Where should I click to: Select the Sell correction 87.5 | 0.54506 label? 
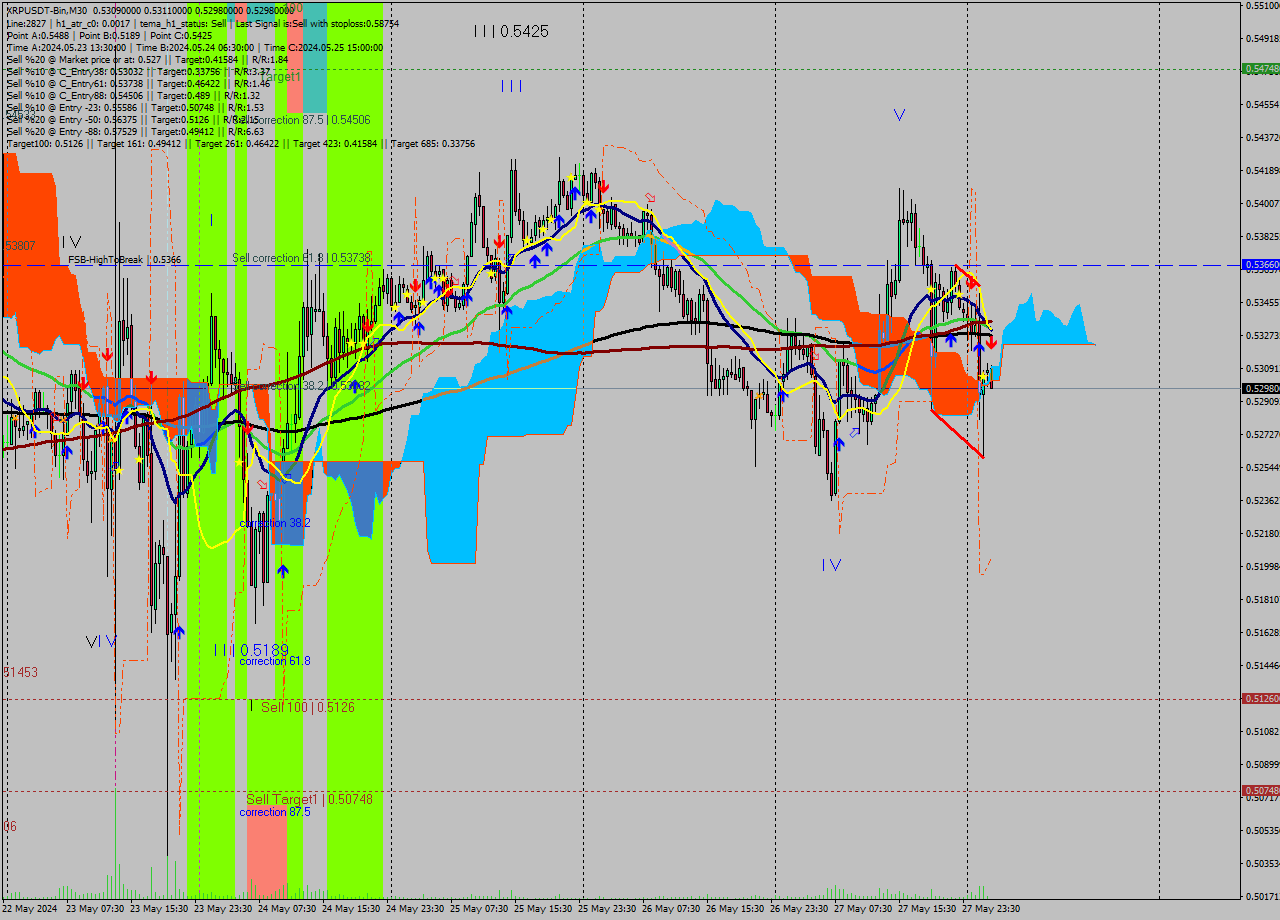[301, 120]
